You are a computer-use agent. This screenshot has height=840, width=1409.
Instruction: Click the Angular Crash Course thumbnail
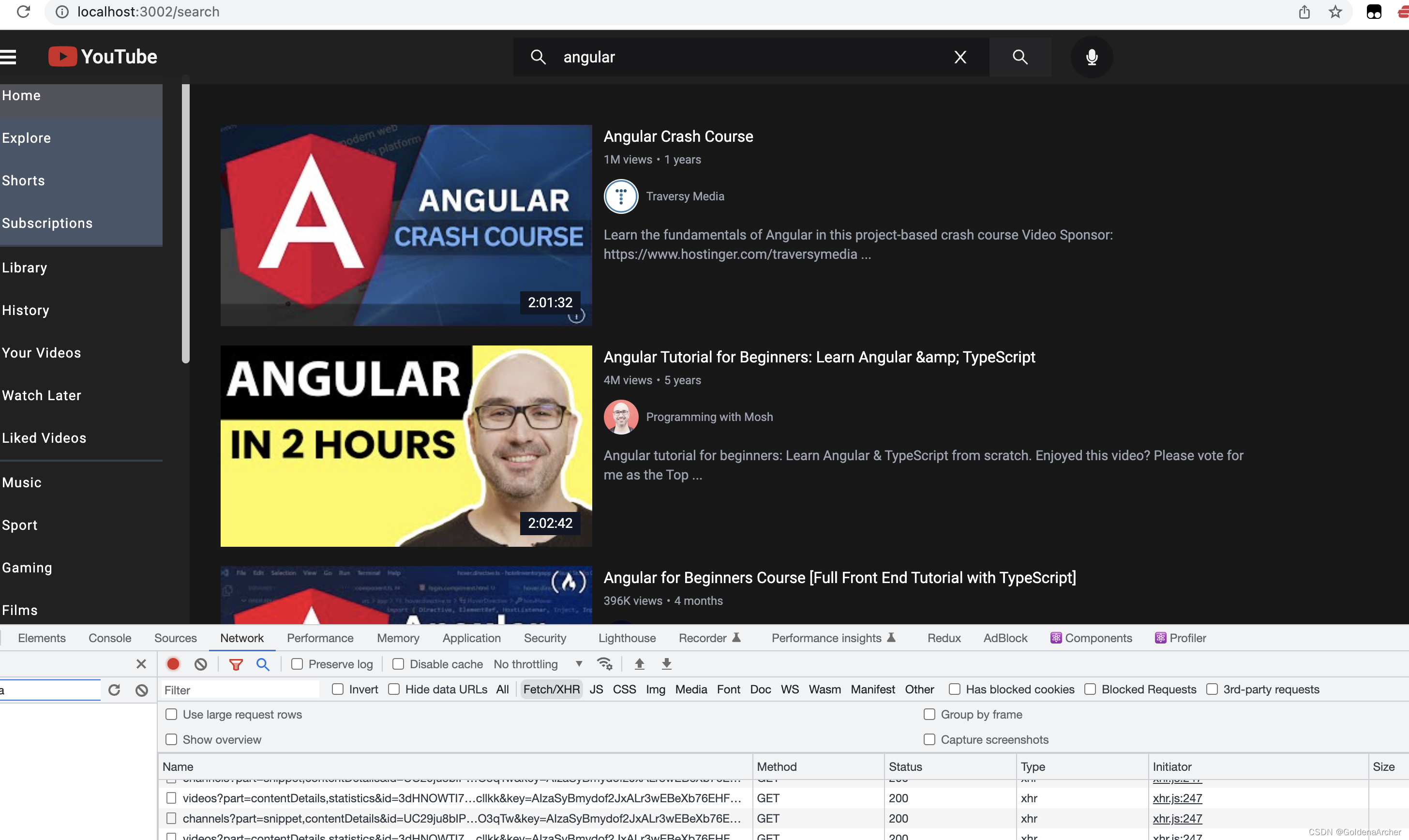(406, 225)
